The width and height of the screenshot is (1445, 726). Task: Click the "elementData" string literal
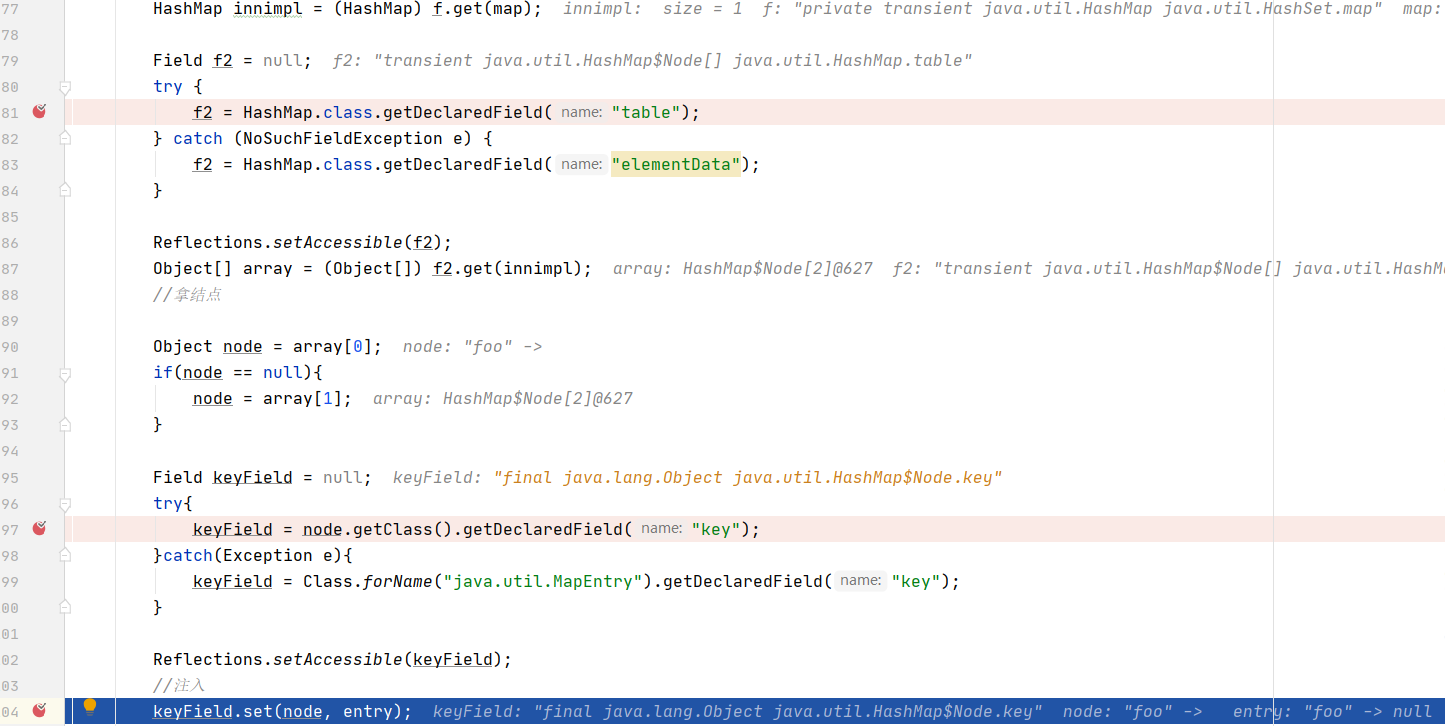(x=676, y=164)
